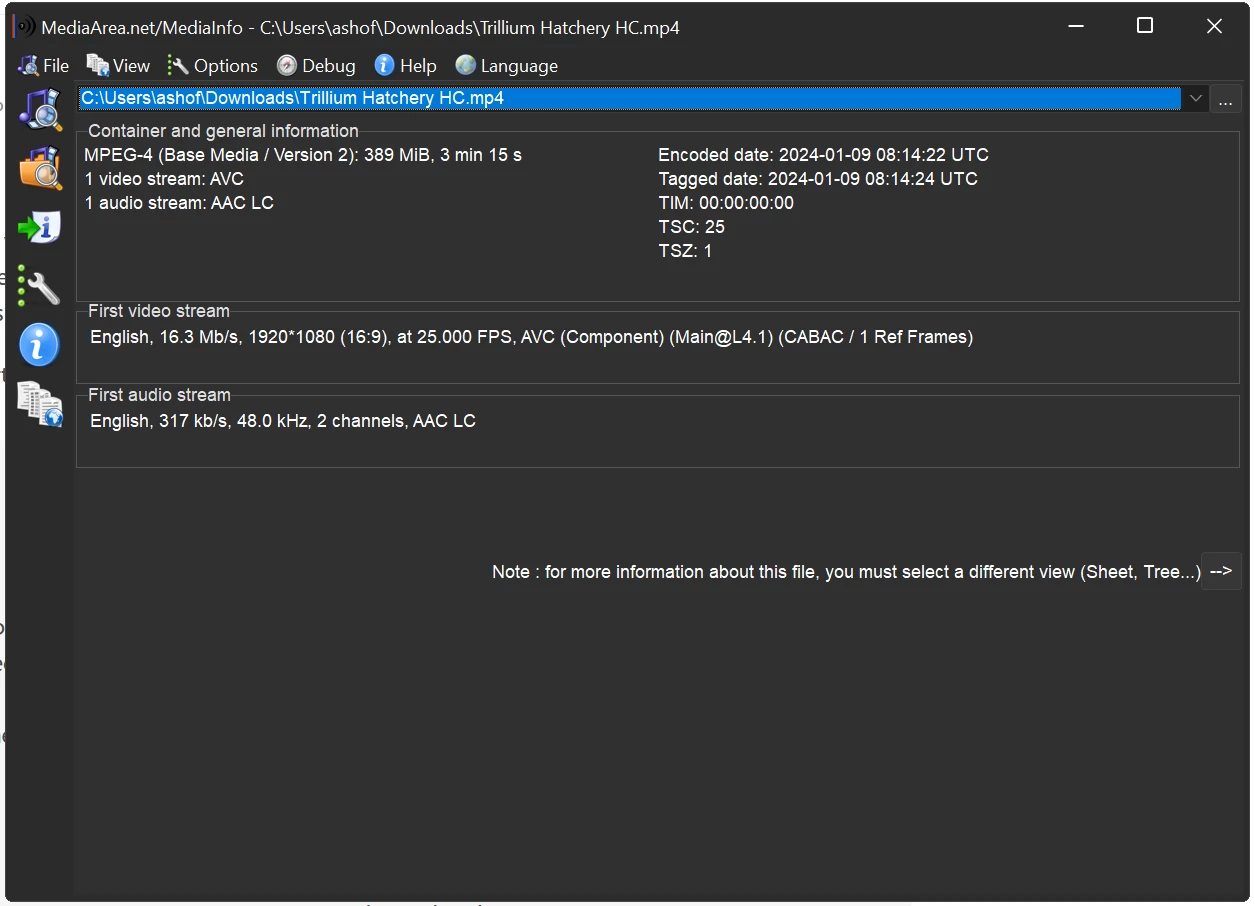Click the blue About info sidebar icon
This screenshot has height=906, width=1255.
click(x=40, y=345)
